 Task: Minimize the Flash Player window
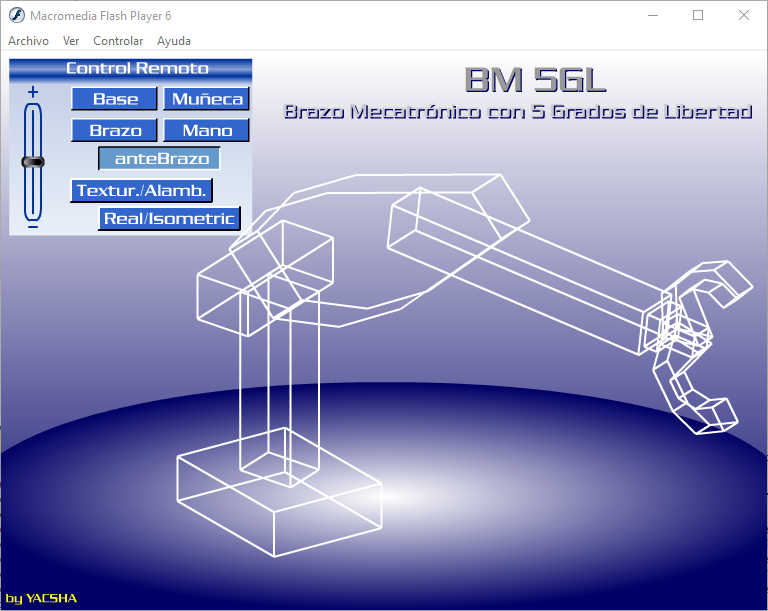[653, 16]
